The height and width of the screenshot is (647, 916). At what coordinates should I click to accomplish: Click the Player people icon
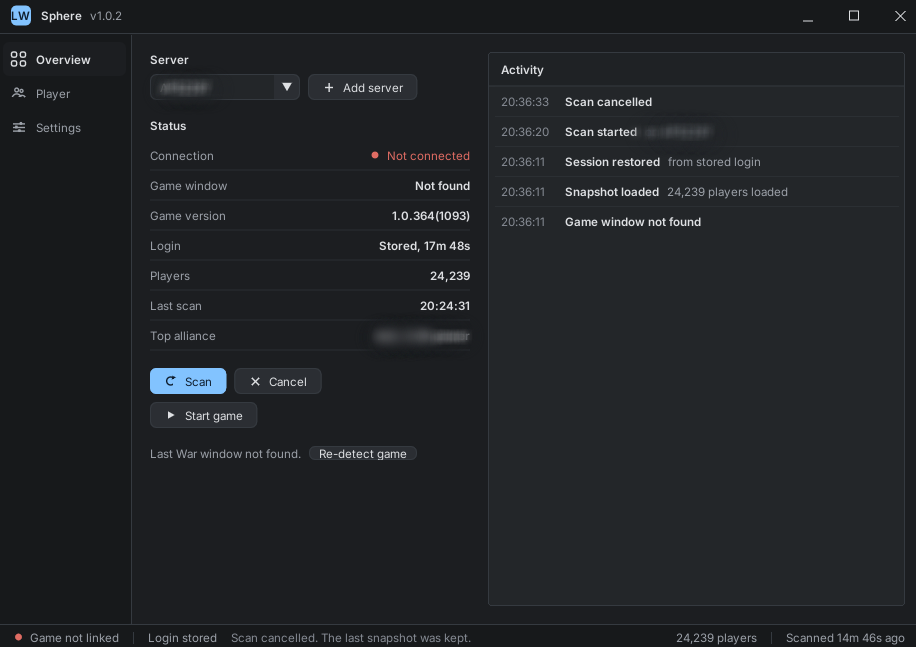(19, 93)
